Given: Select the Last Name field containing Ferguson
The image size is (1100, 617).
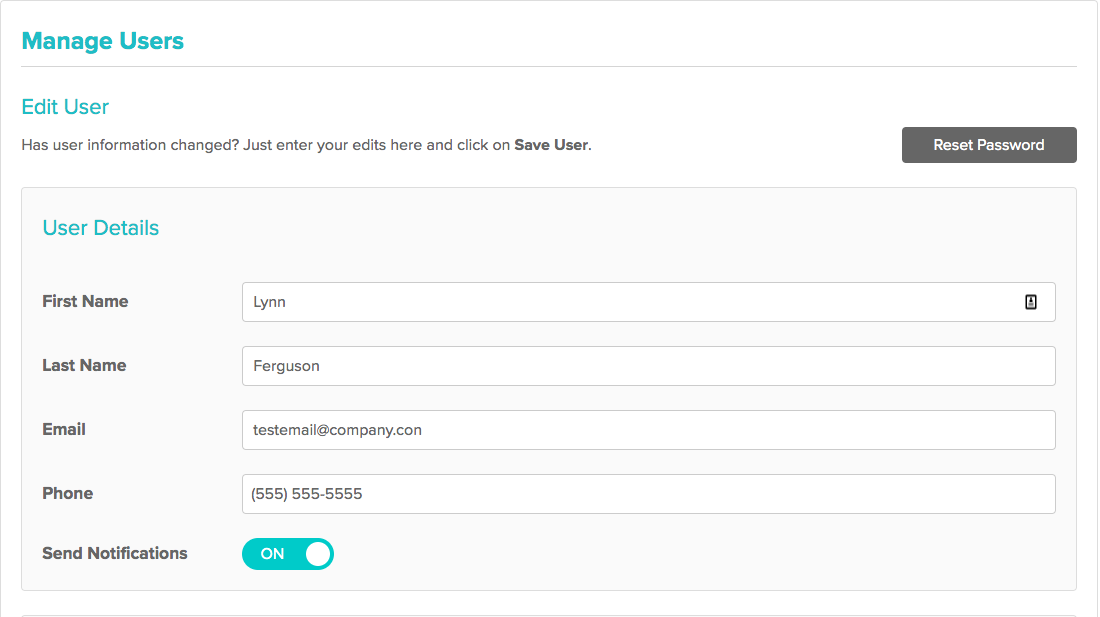Looking at the screenshot, I should coord(600,365).
